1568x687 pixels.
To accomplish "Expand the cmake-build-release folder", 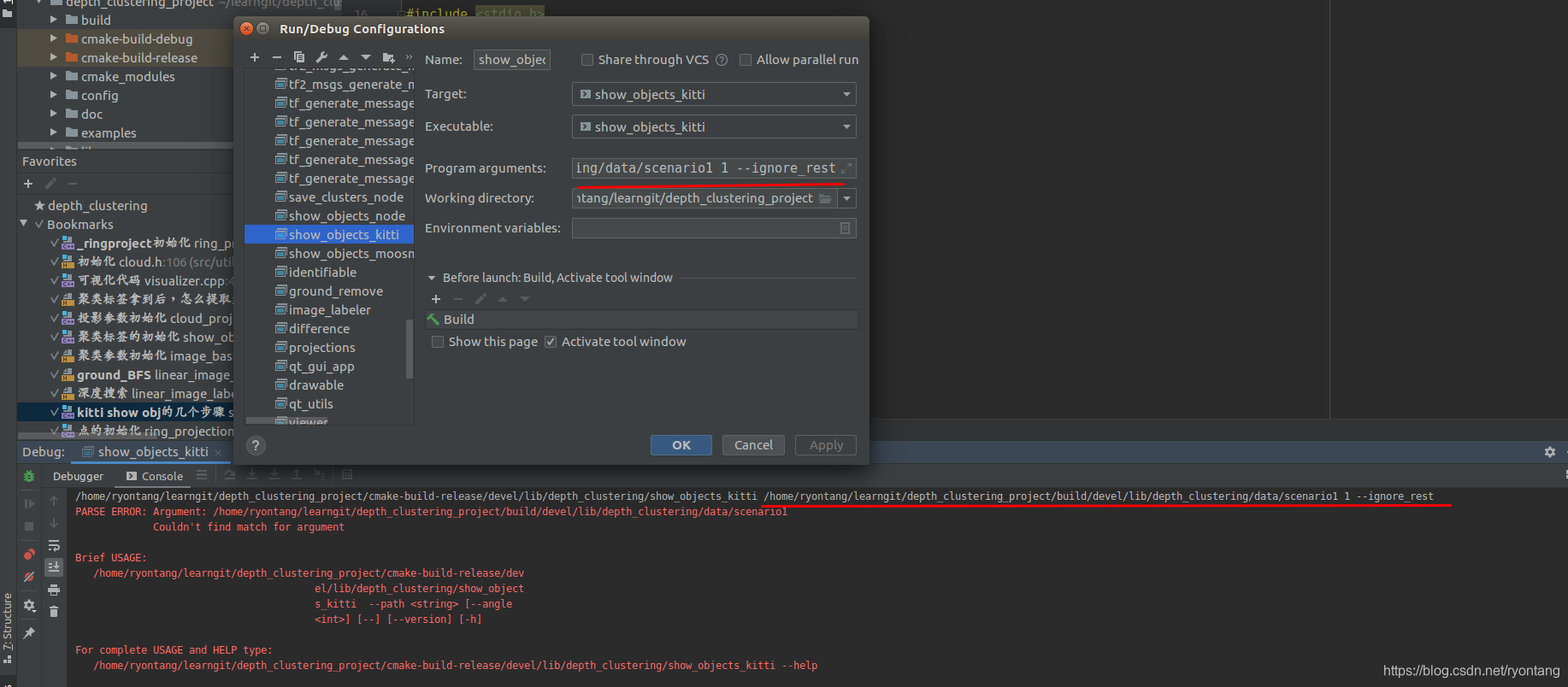I will pos(54,57).
